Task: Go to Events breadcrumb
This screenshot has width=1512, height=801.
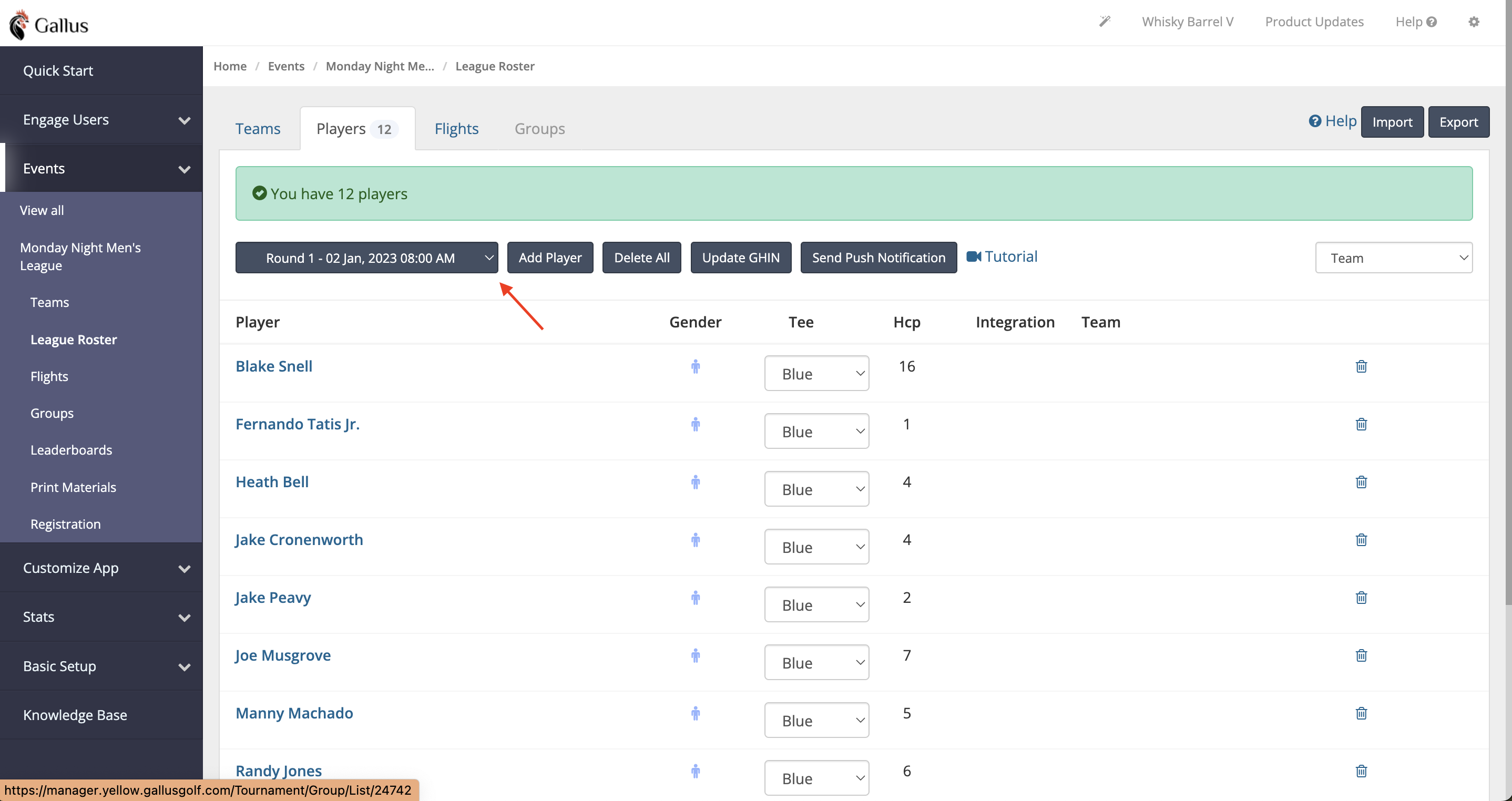Action: point(286,66)
